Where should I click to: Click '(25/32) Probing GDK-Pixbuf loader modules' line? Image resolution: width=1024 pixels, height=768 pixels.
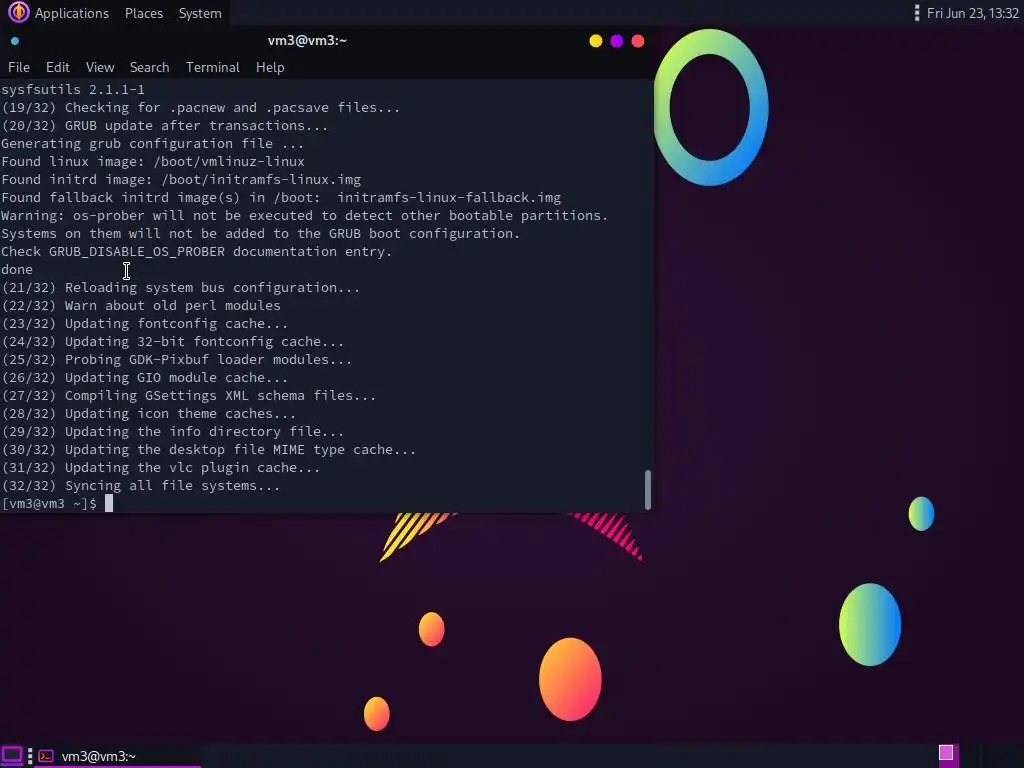[176, 360]
